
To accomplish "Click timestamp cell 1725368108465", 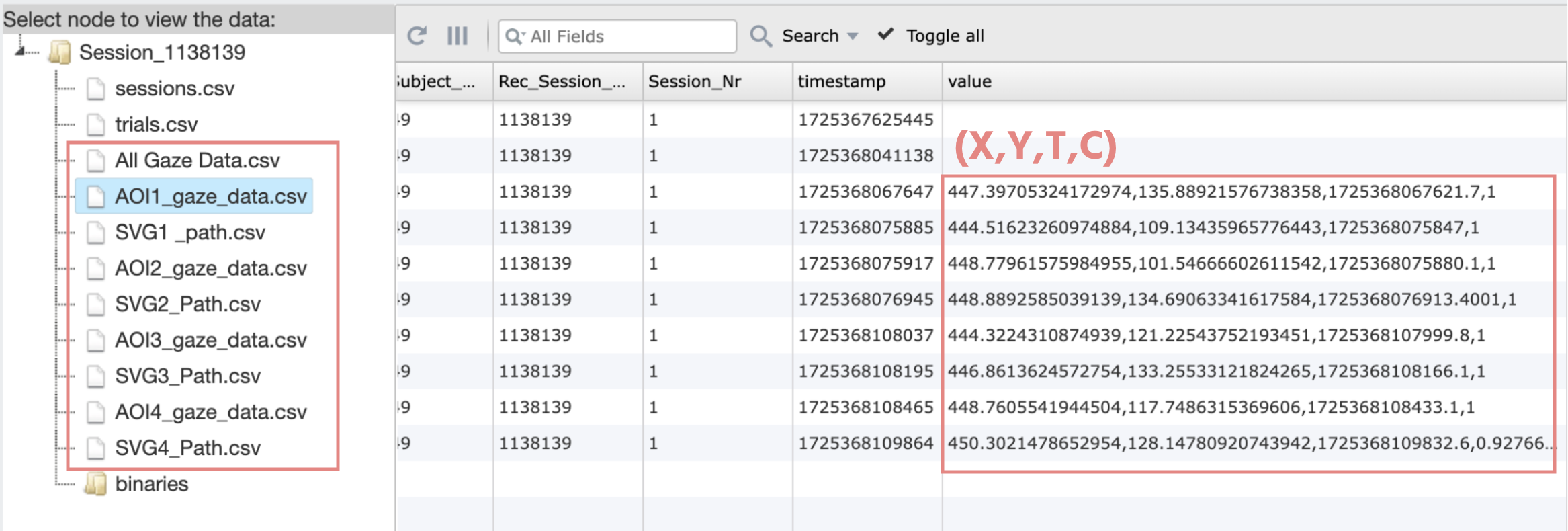I will [866, 407].
